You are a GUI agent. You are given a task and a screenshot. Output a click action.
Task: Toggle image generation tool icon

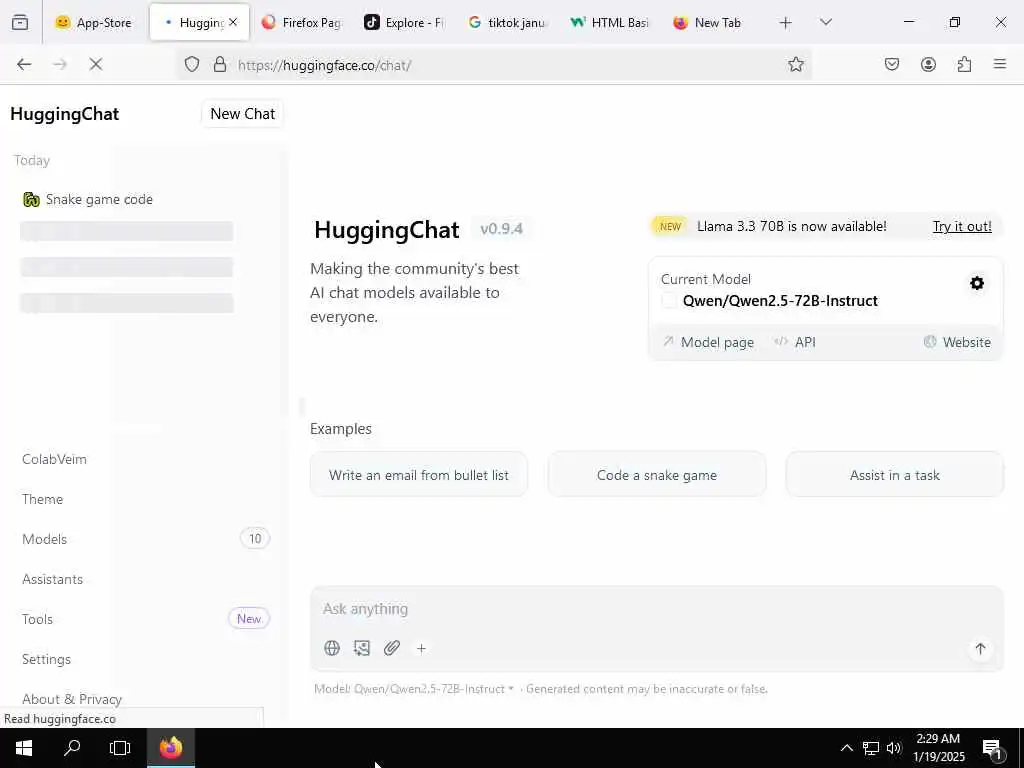(362, 648)
